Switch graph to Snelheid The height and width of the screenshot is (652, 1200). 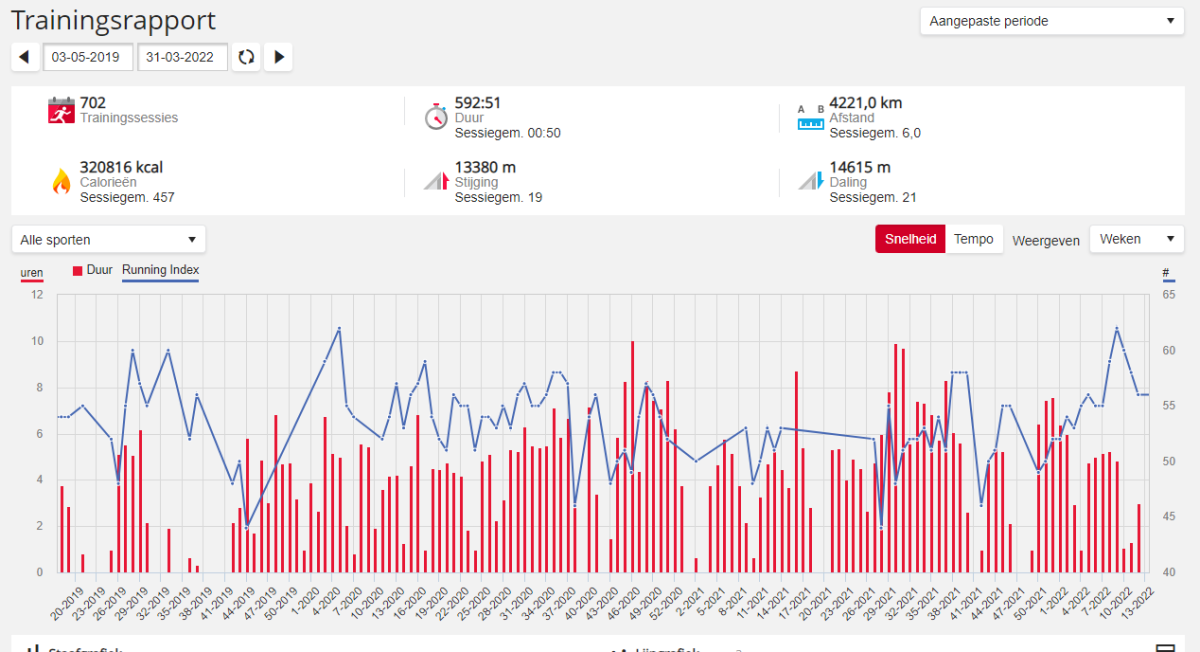(910, 239)
